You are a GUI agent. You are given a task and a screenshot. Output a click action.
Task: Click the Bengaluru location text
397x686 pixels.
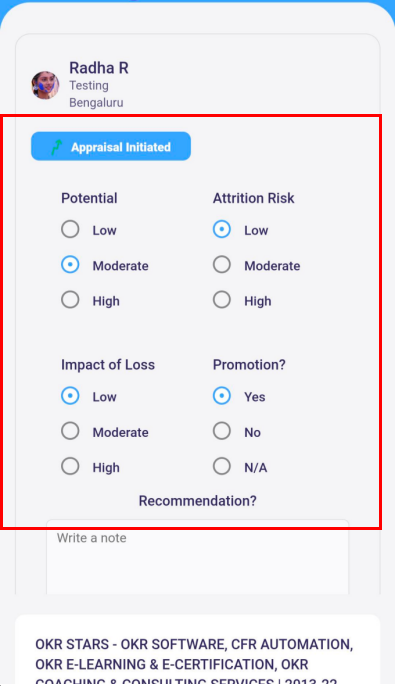point(96,103)
